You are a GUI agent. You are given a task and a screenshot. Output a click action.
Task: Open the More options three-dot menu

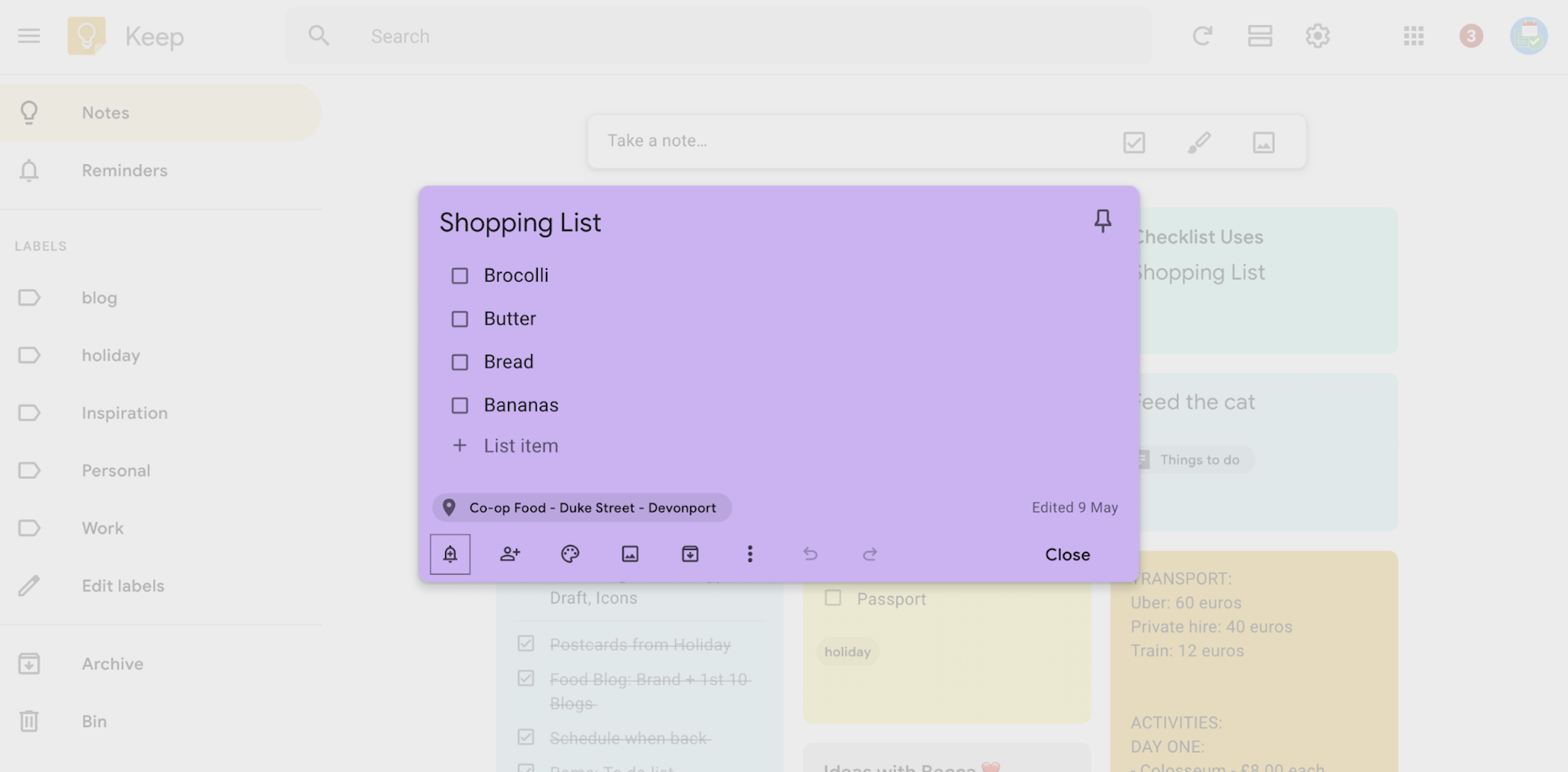[750, 554]
